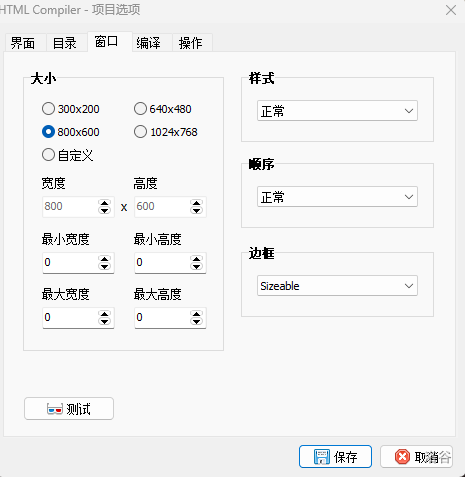
Task: Open the 样式 style dropdown
Action: pyautogui.click(x=337, y=111)
